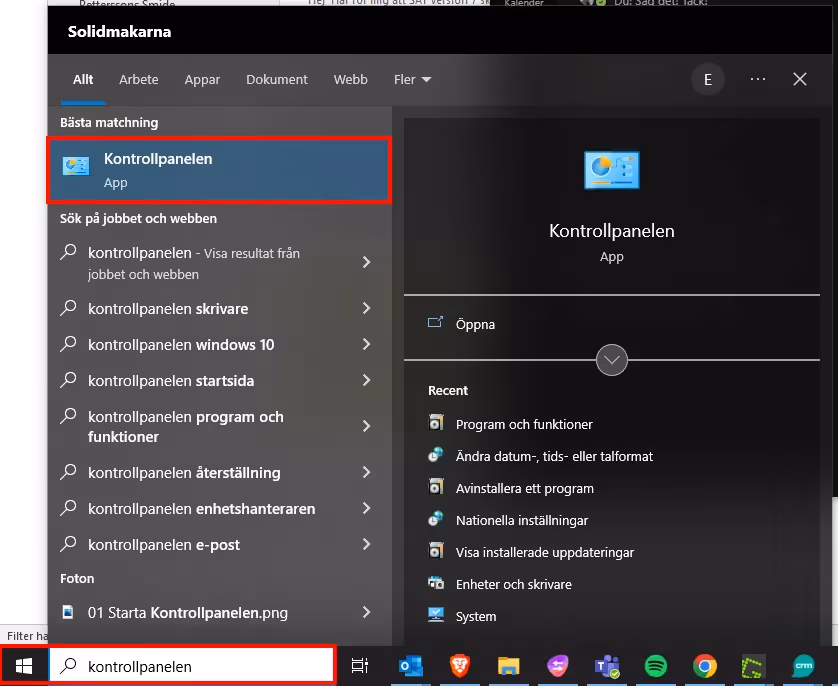Expand arrow for kontrollpanelen windows 10
The height and width of the screenshot is (686, 838).
[x=367, y=344]
